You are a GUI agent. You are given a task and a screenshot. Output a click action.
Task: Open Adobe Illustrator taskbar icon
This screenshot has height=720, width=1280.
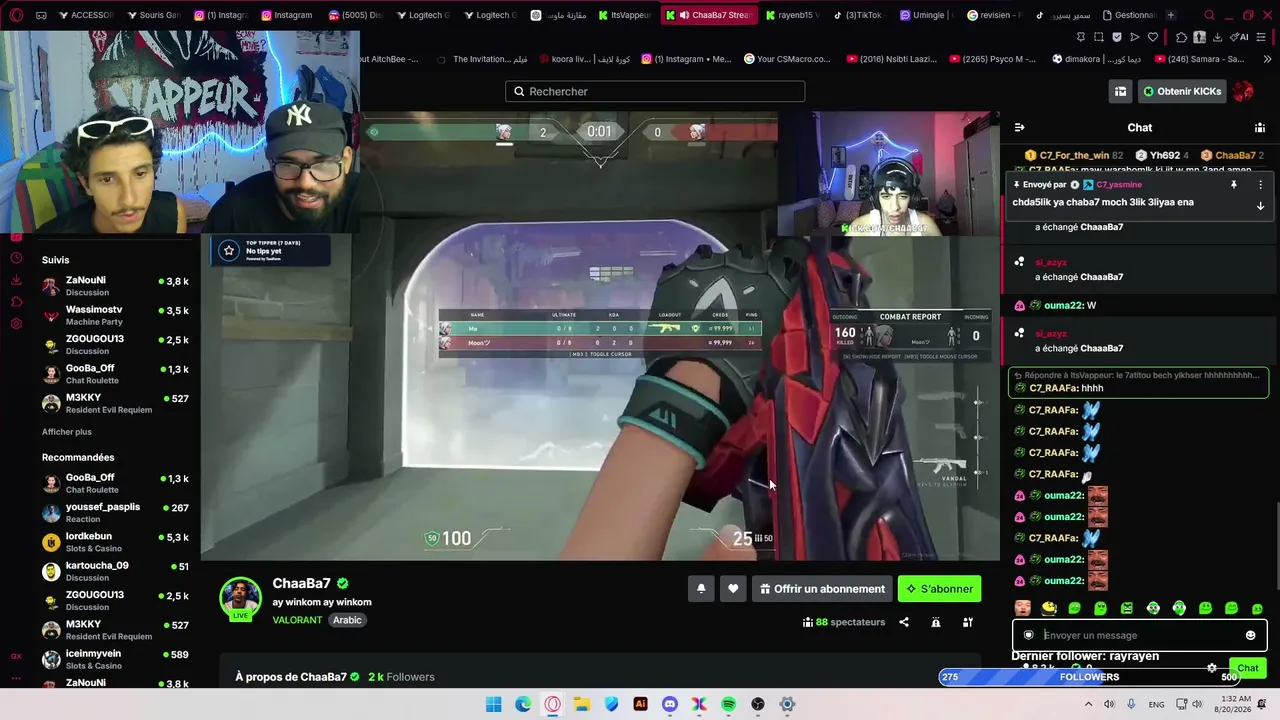[x=641, y=704]
